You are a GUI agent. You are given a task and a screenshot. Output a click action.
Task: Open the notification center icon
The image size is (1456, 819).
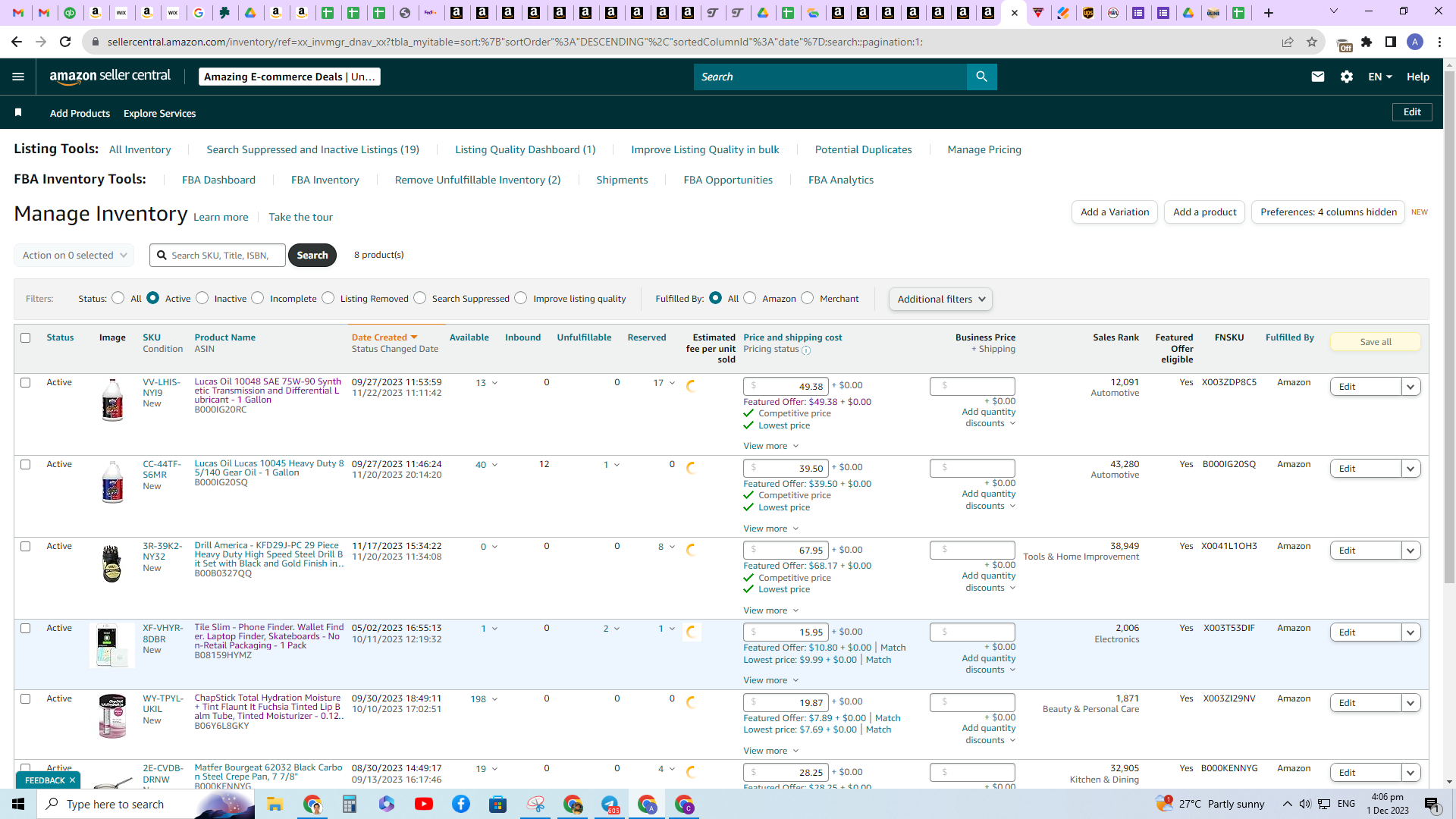(x=1432, y=804)
